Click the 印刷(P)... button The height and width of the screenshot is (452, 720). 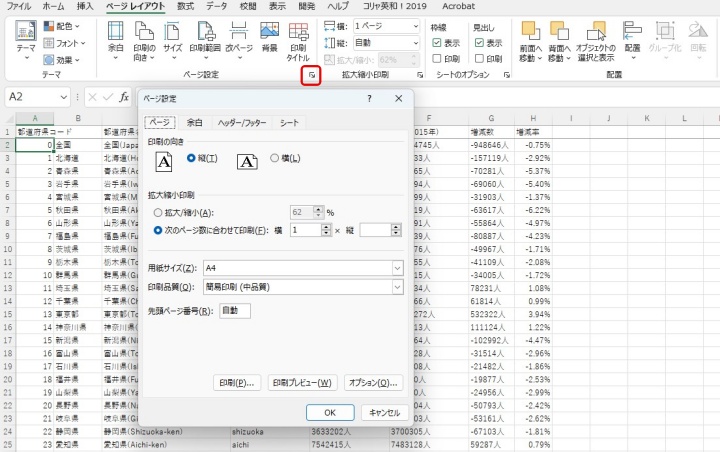(237, 383)
